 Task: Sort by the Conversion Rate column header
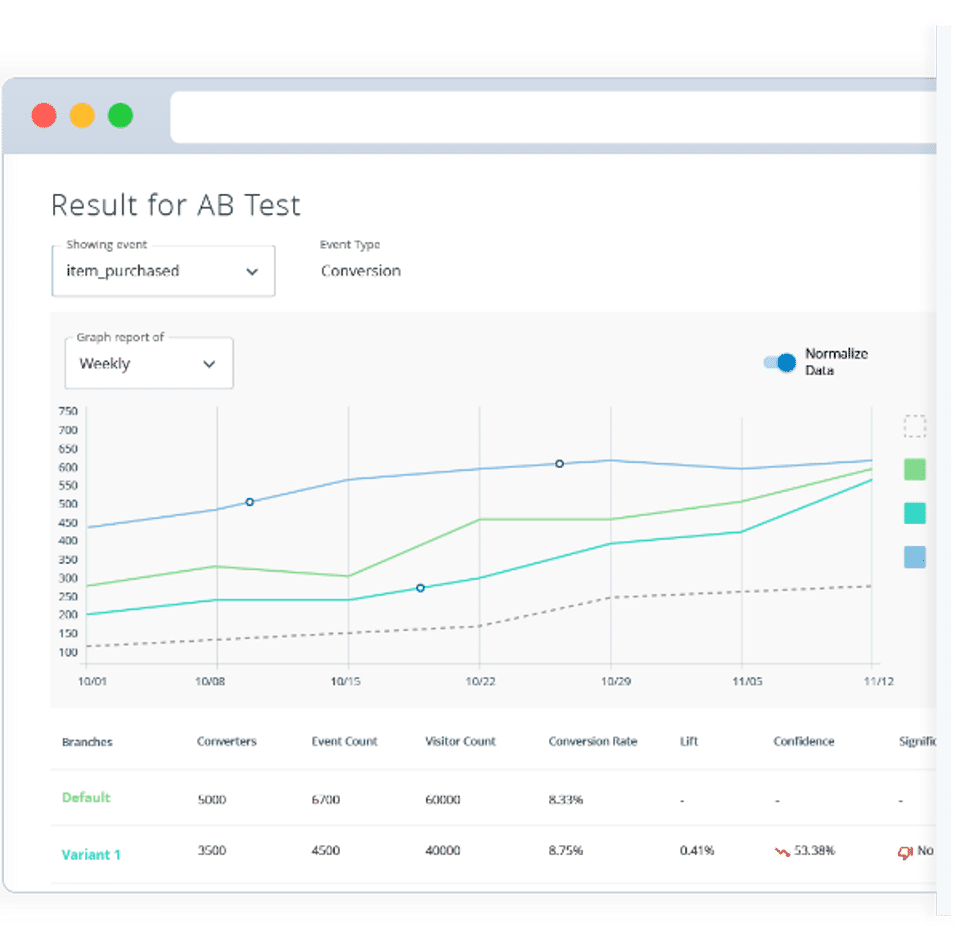coord(593,741)
